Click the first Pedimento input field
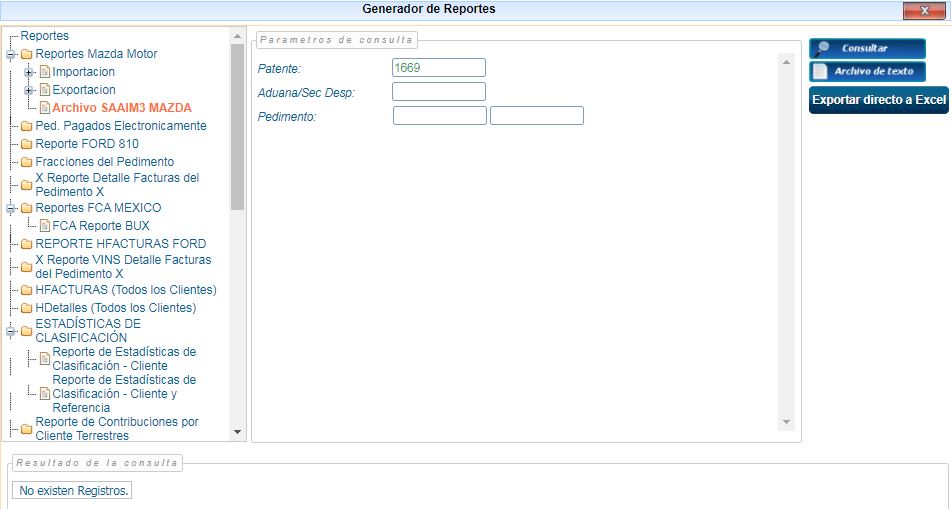 [440, 115]
